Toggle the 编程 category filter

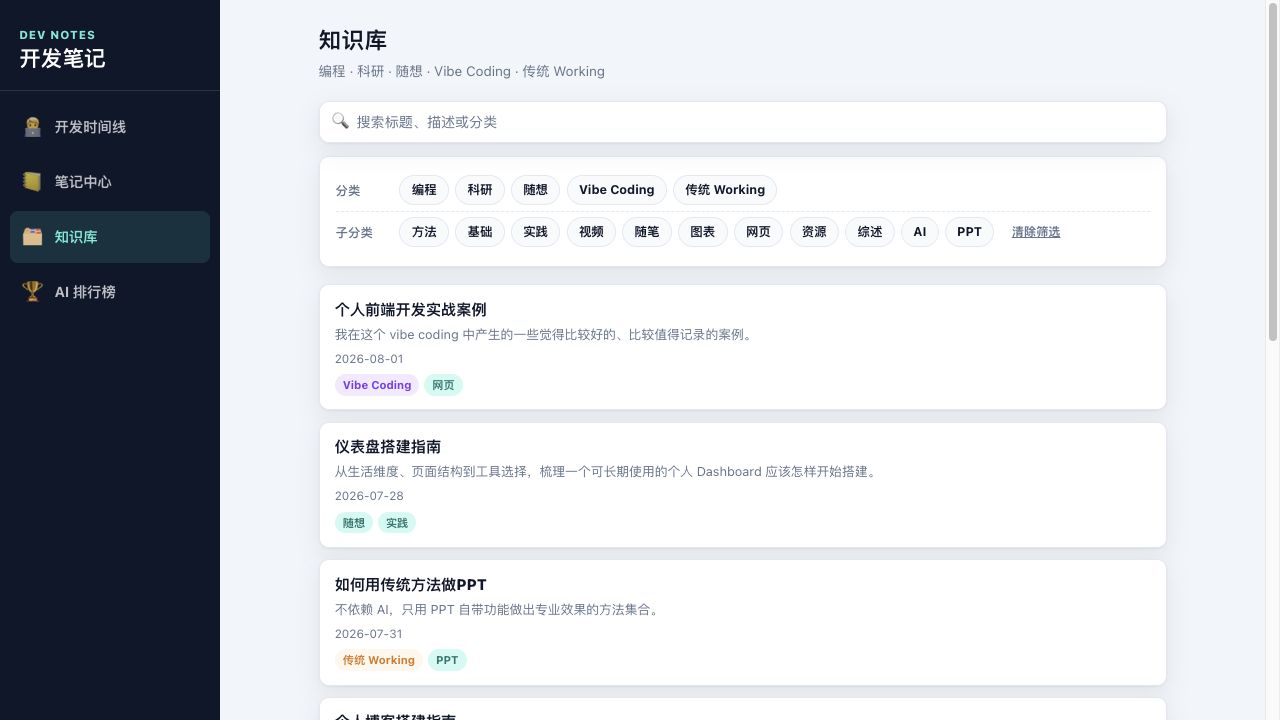pyautogui.click(x=424, y=190)
